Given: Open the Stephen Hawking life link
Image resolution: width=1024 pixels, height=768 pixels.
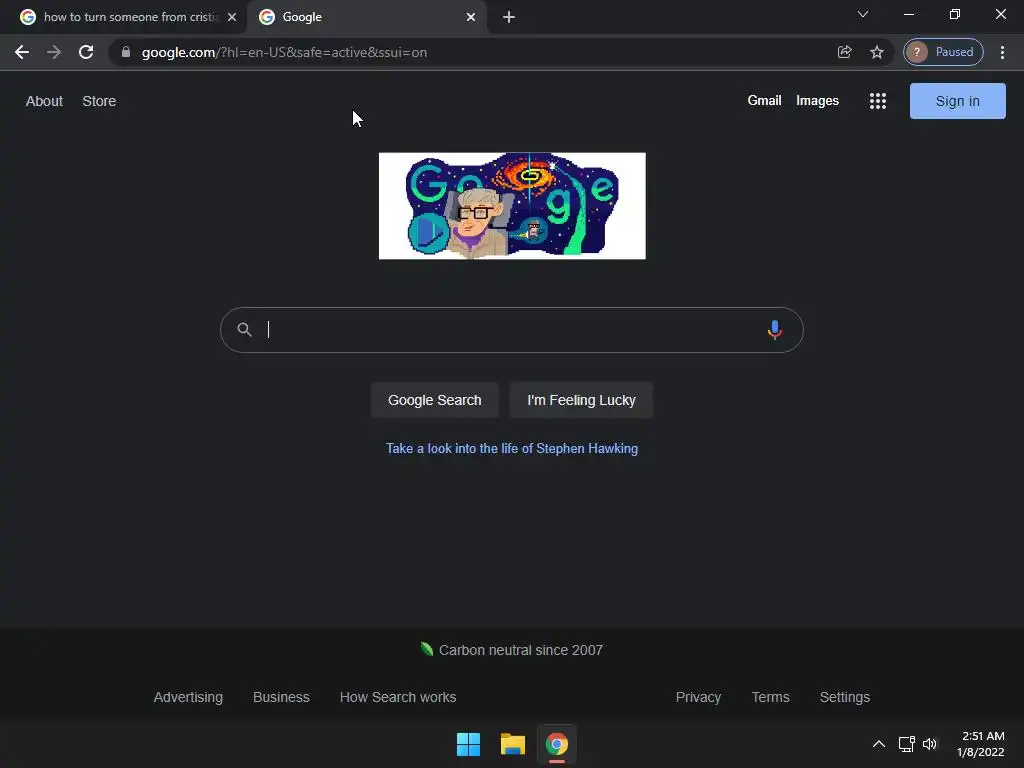Looking at the screenshot, I should [512, 449].
